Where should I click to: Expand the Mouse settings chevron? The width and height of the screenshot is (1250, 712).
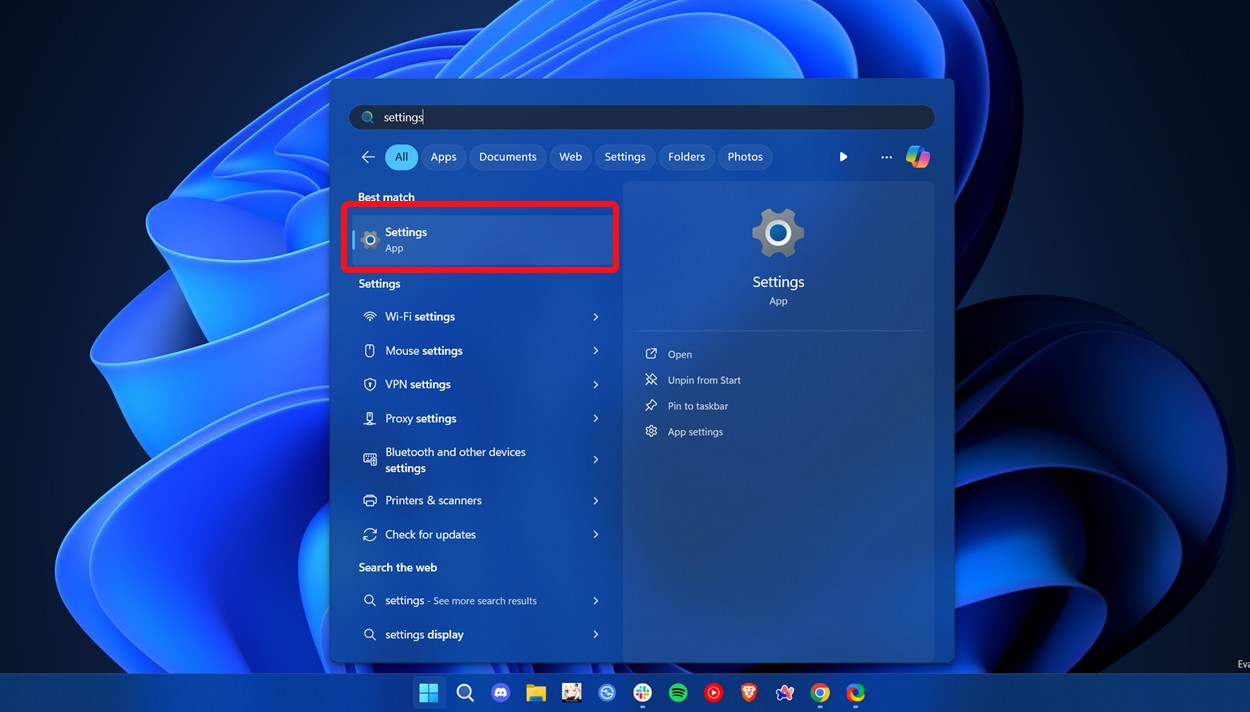[595, 351]
